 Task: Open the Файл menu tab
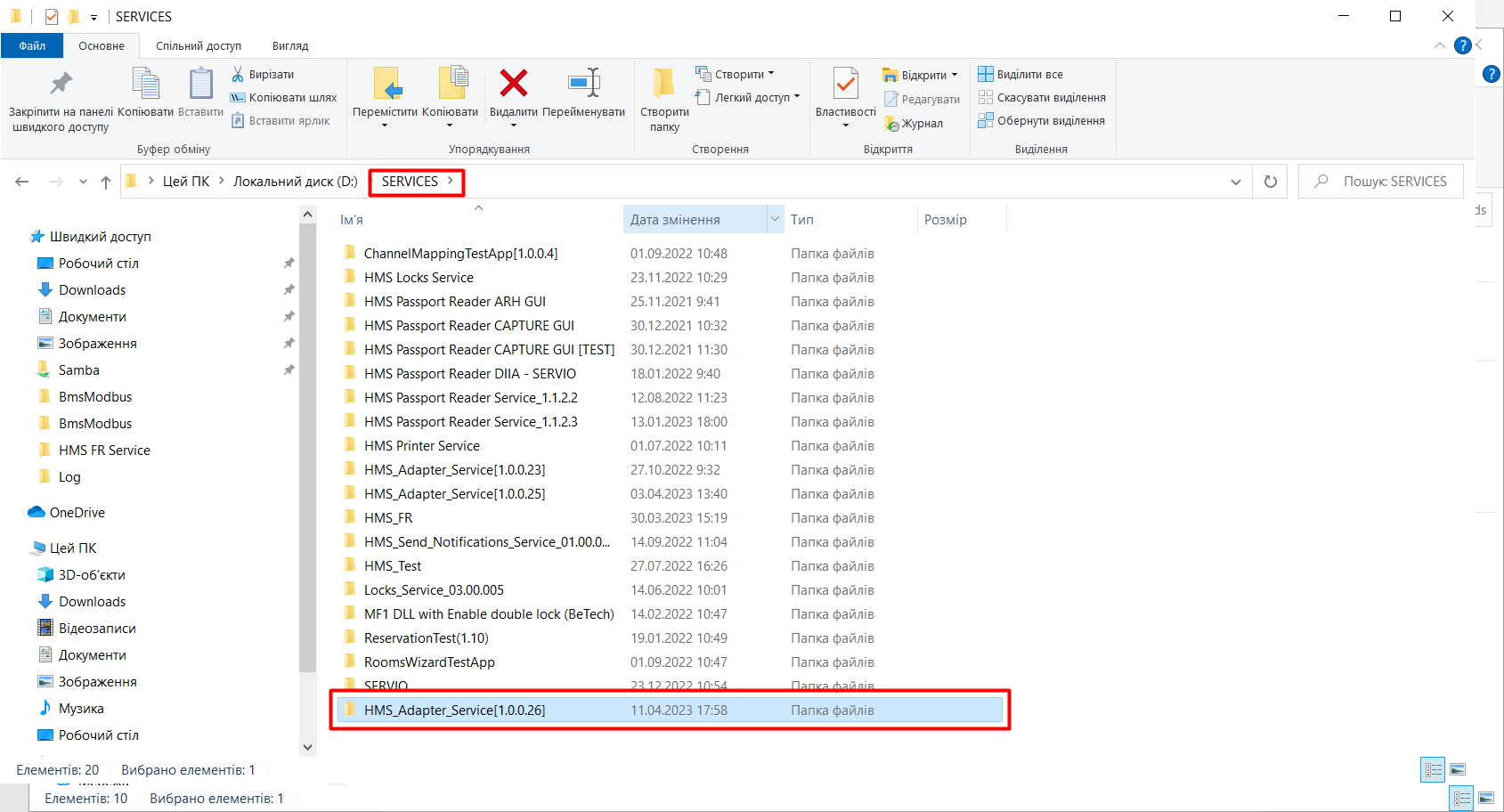coord(32,45)
